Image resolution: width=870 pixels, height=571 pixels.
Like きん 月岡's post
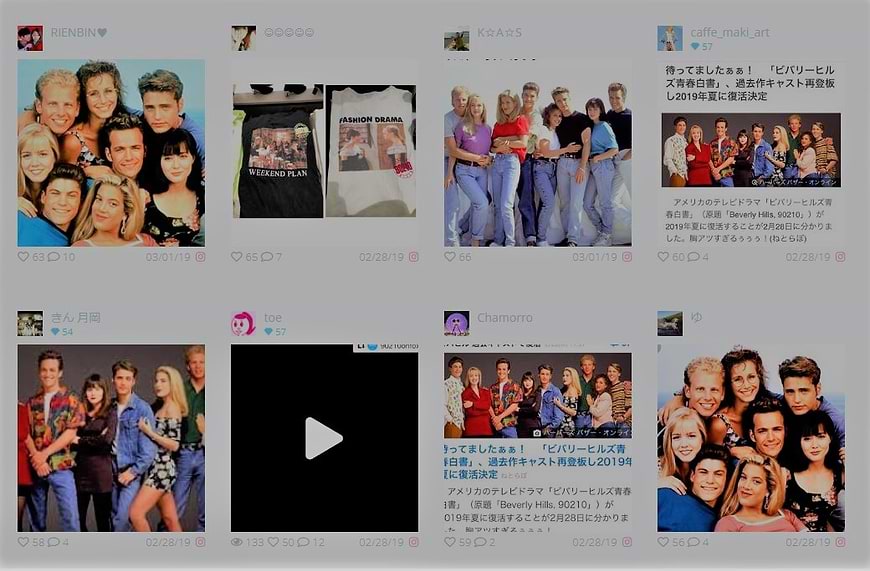23,542
